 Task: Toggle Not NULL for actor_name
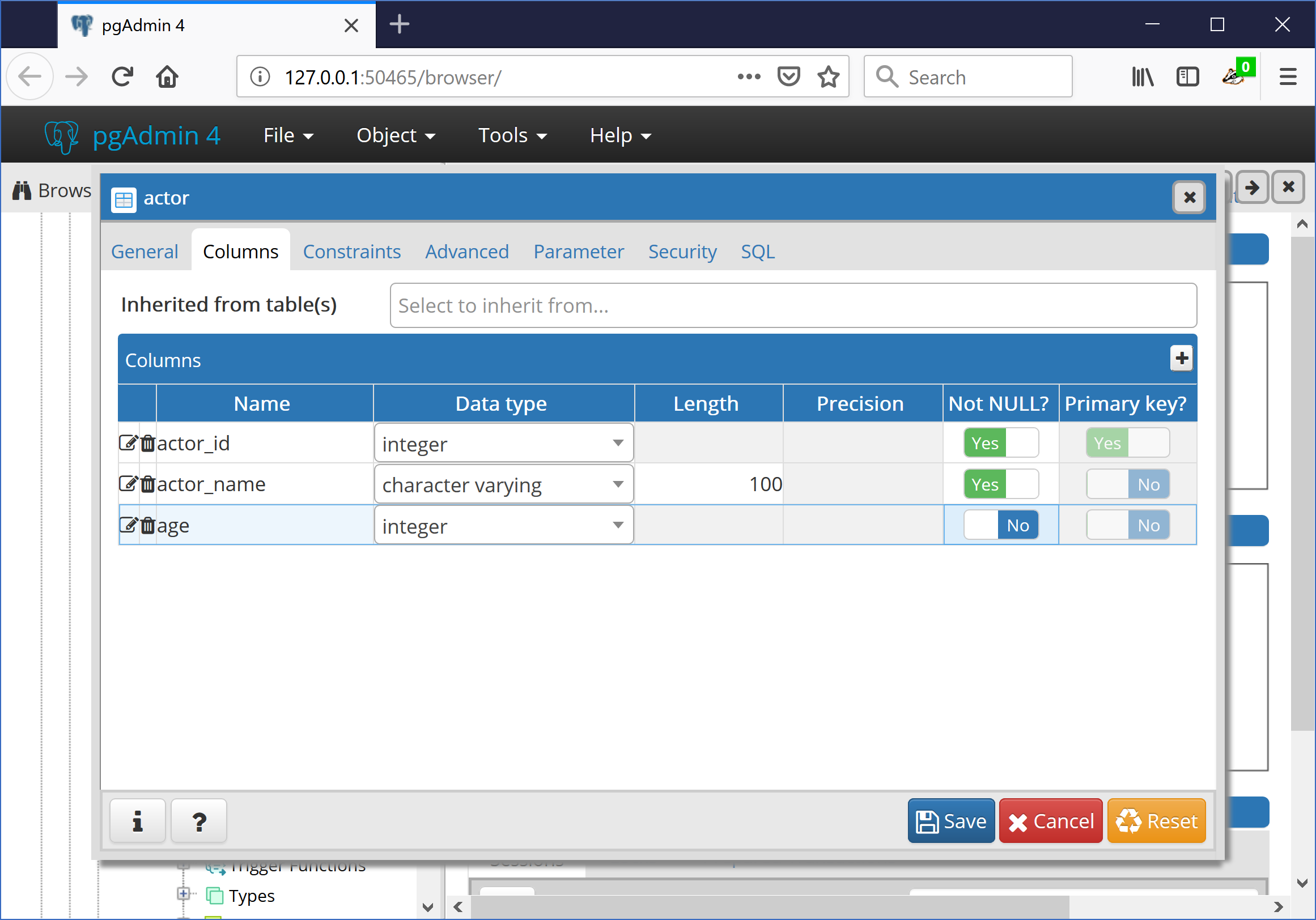click(x=1001, y=484)
